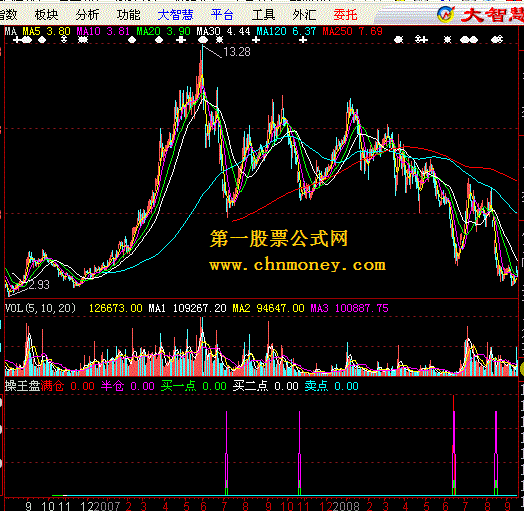Click the info marker beneath the MA5 3.80 value

[64, 40]
